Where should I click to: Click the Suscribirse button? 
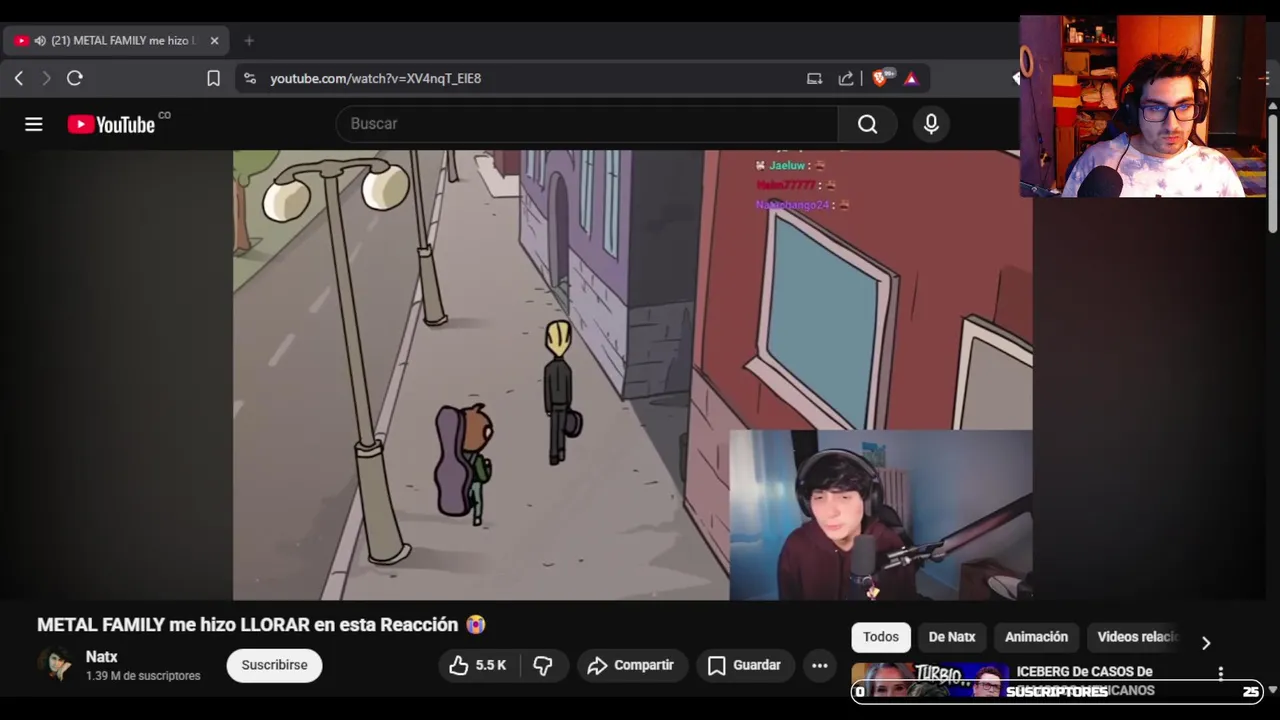pyautogui.click(x=274, y=665)
